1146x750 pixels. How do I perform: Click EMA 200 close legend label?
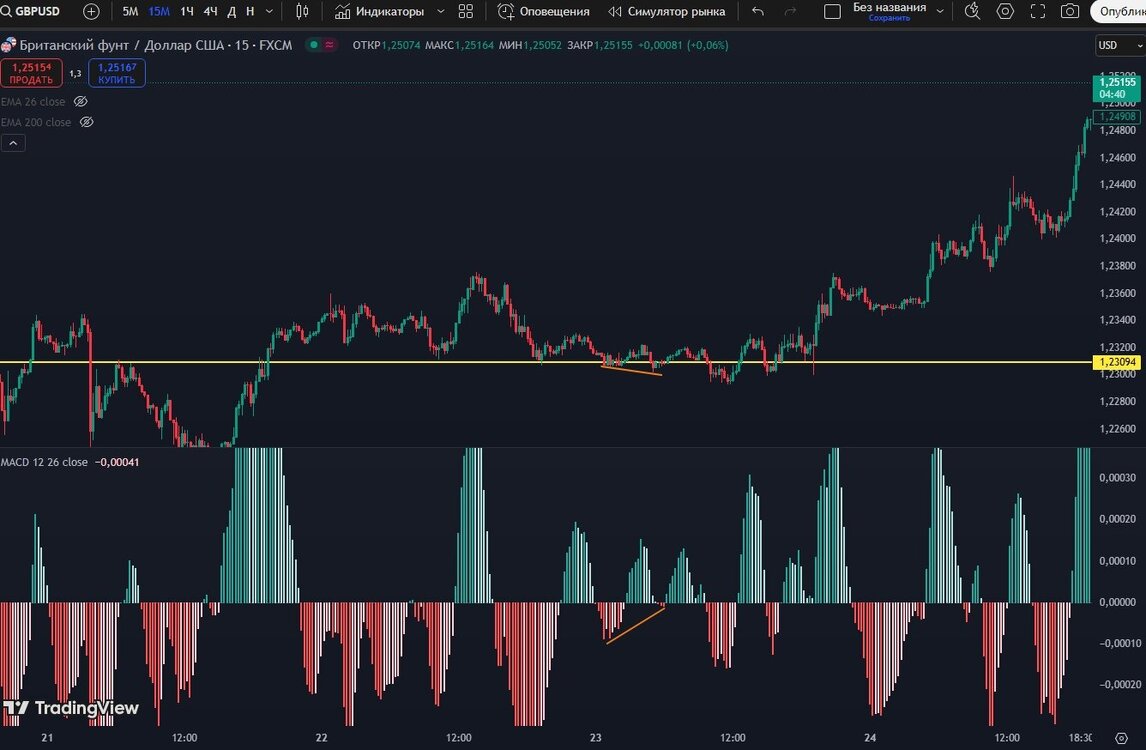click(36, 122)
